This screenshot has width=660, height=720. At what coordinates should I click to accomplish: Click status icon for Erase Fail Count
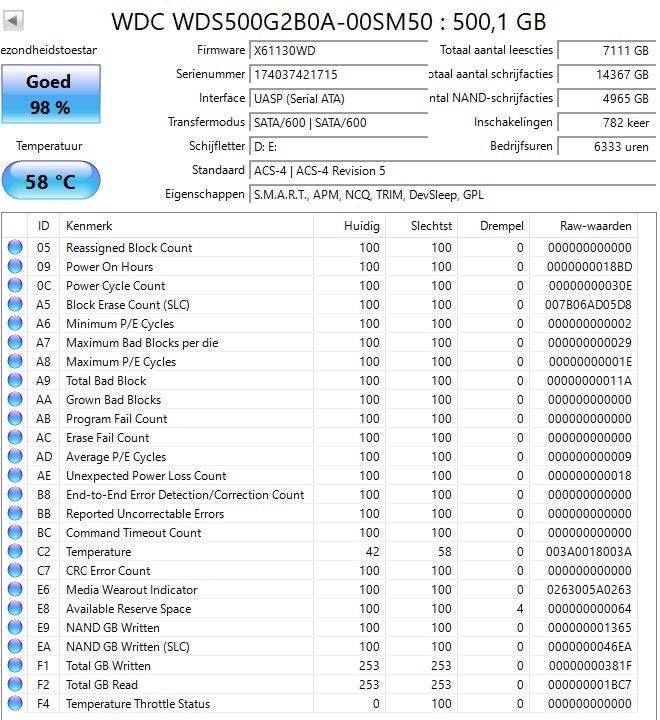[15, 438]
